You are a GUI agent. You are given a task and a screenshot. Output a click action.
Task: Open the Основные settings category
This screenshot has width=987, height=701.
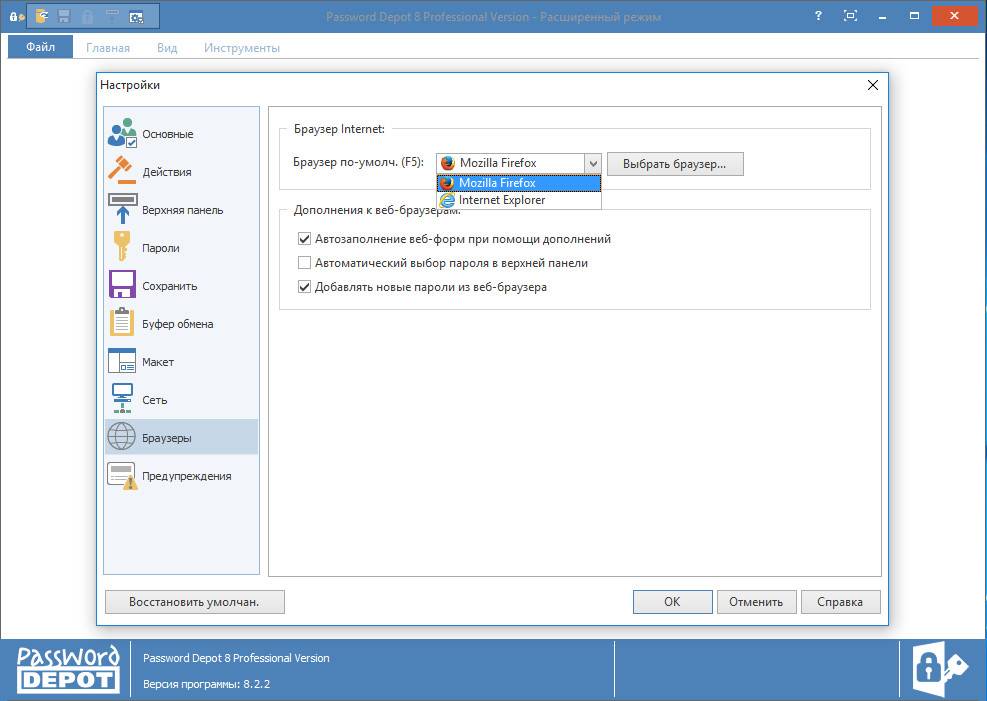[181, 134]
